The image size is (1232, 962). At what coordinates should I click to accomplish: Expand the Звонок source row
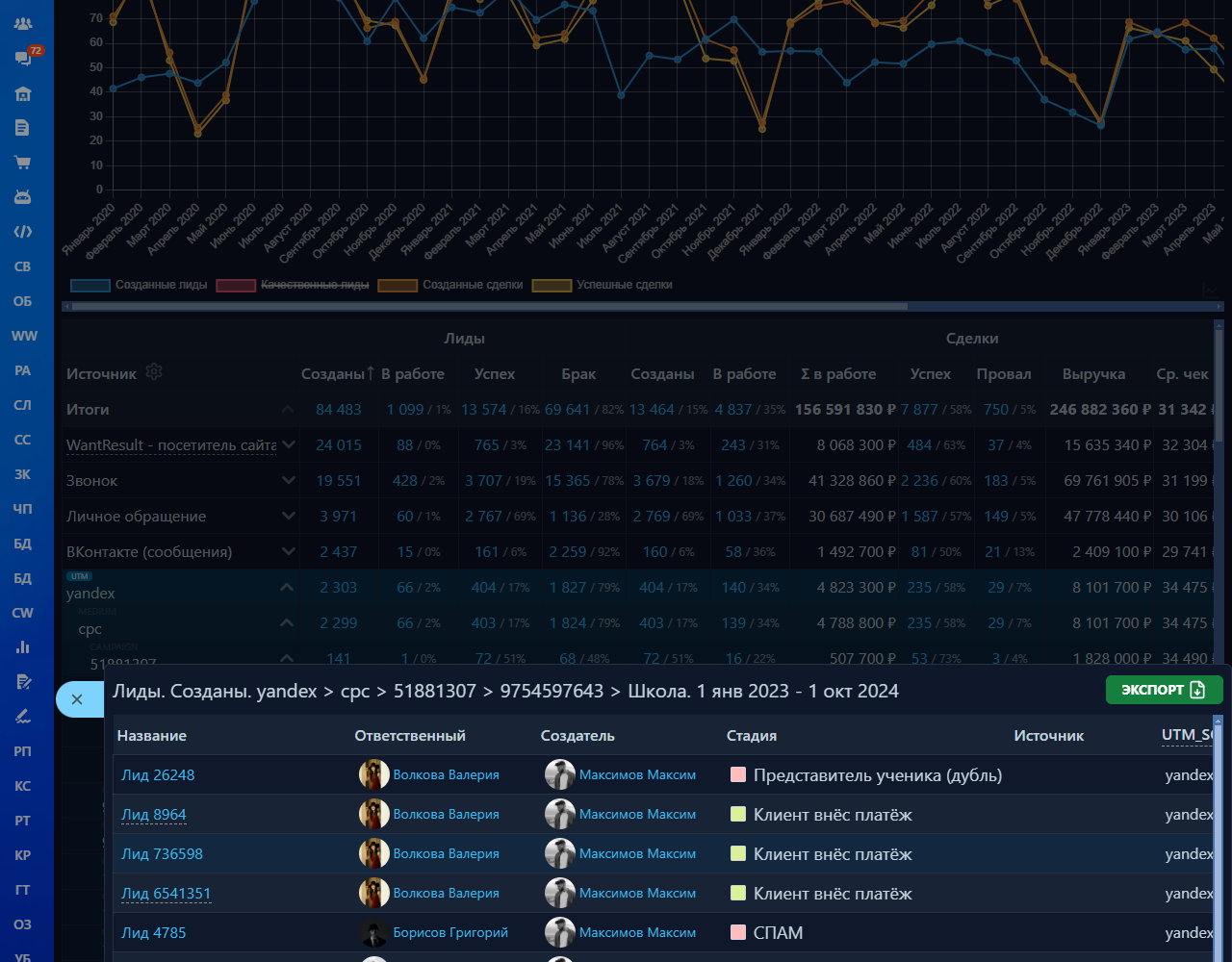click(288, 480)
